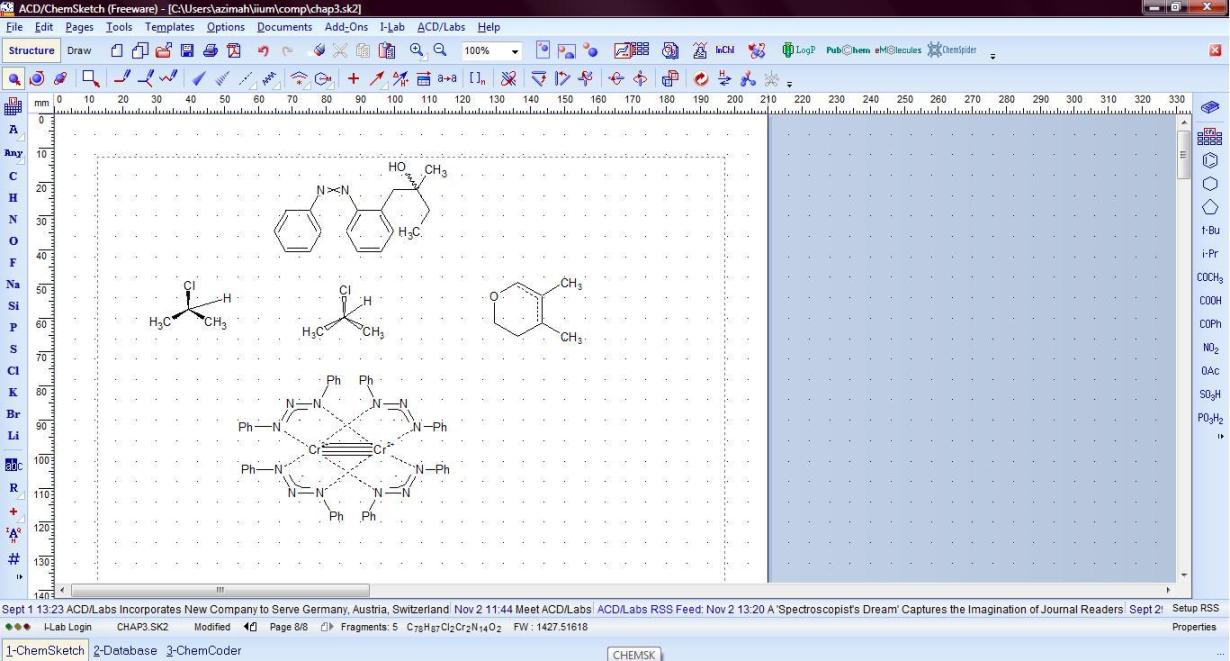
Task: Click I-Lab Login in status bar
Action: point(67,627)
